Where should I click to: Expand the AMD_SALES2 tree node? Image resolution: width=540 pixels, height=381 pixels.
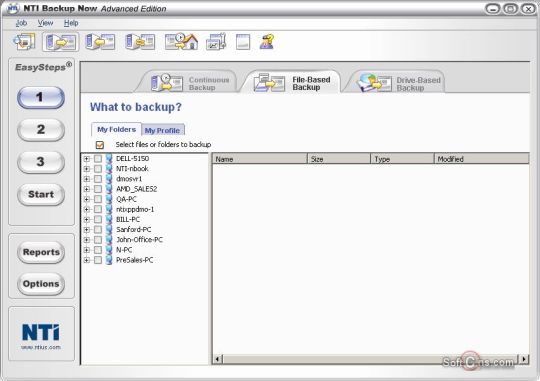[x=87, y=189]
